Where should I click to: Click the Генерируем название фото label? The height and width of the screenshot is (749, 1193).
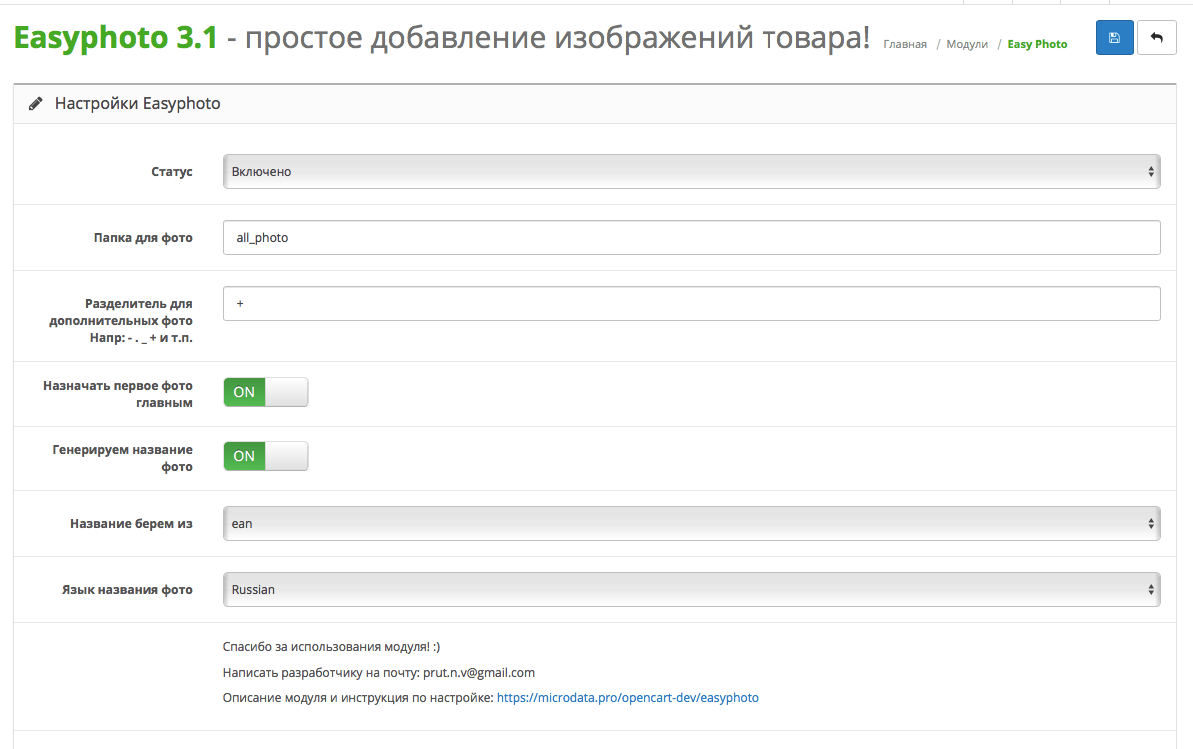click(x=122, y=458)
